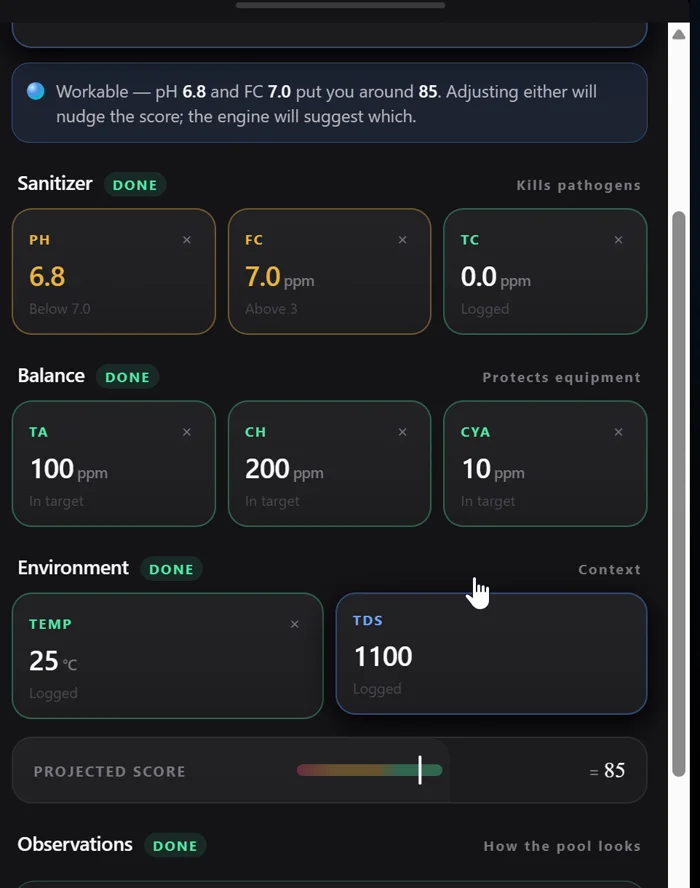Open the CYA 10 ppm card

[x=545, y=463]
